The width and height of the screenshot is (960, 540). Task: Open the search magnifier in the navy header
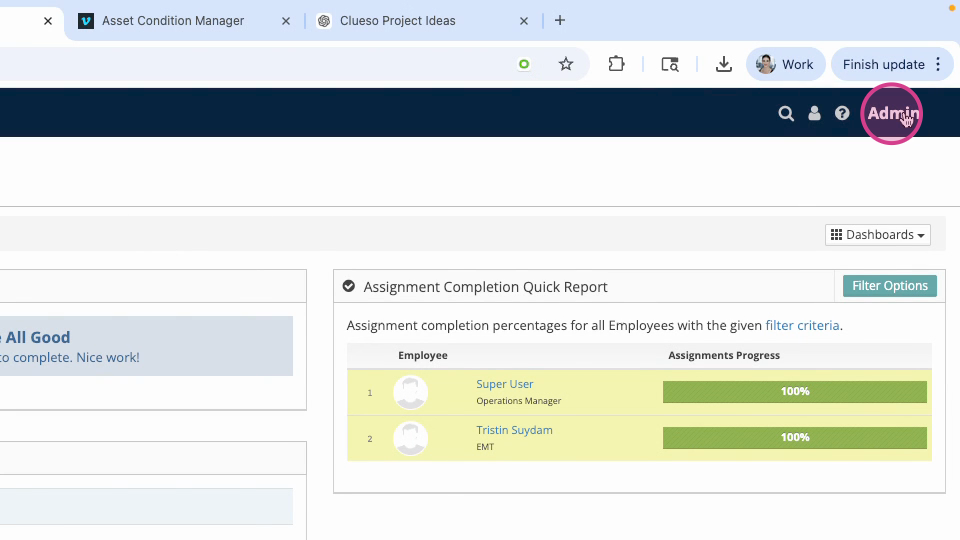(x=786, y=113)
